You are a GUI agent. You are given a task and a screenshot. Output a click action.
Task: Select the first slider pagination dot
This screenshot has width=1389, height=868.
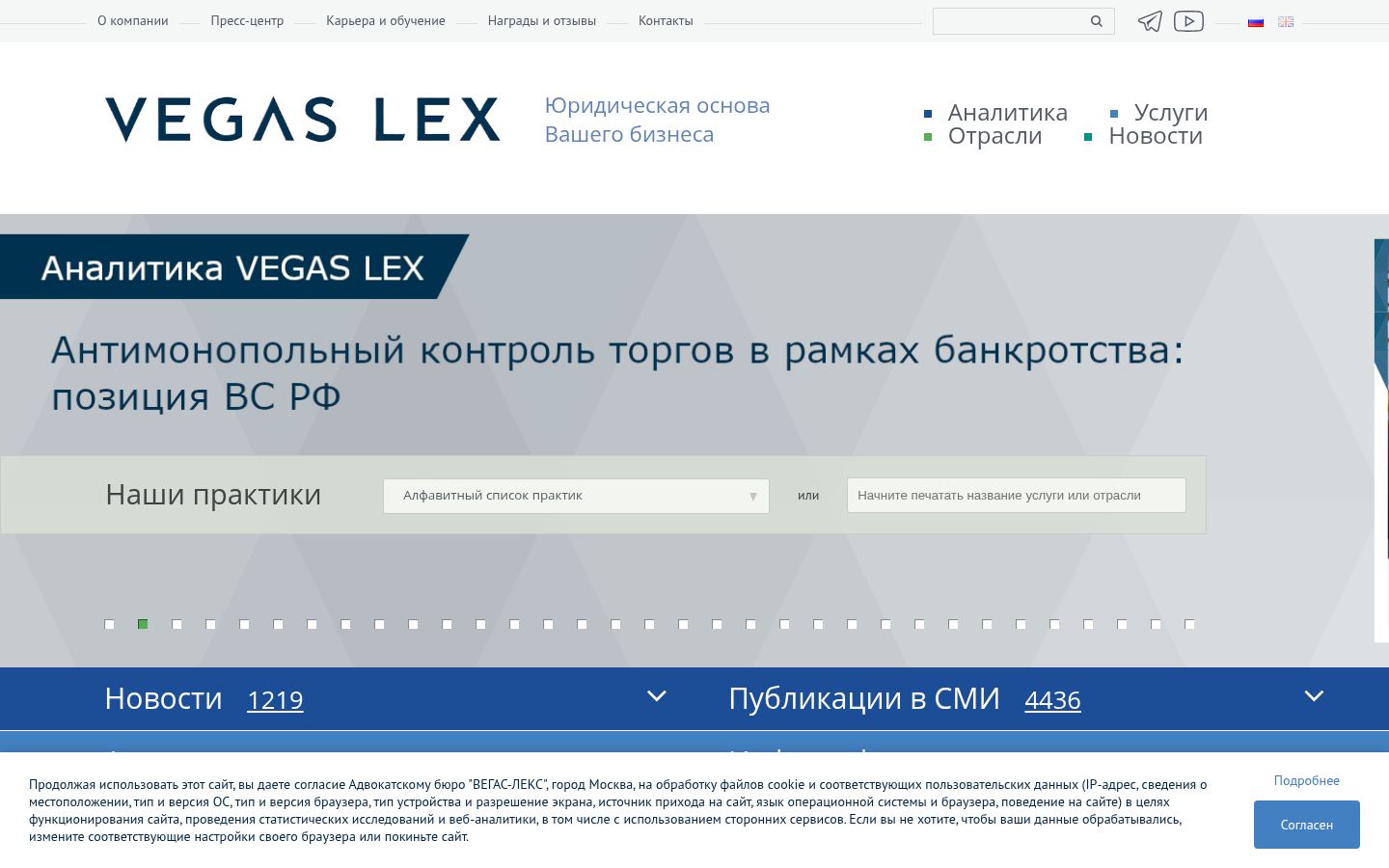point(109,624)
